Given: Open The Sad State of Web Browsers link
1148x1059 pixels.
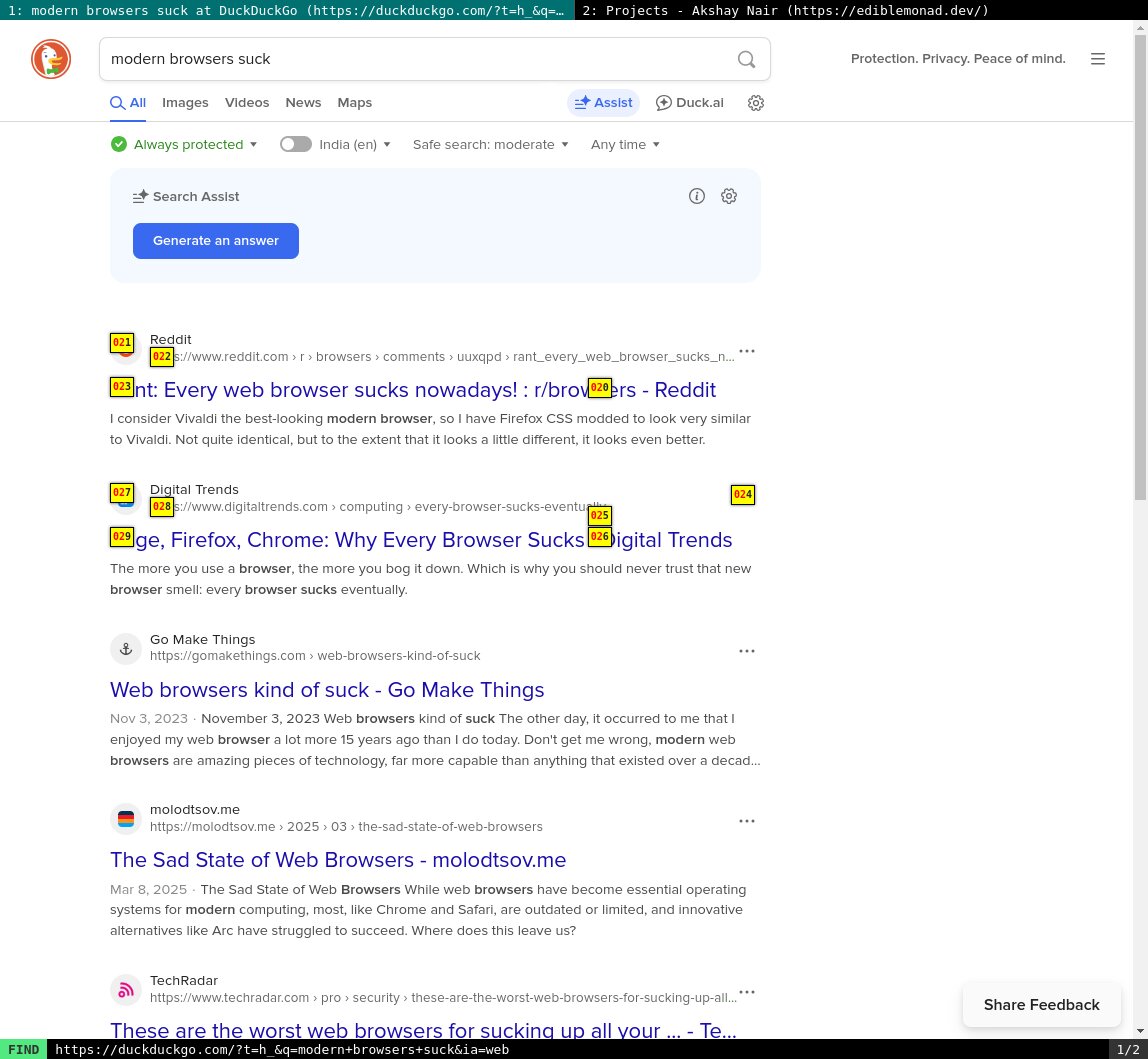Looking at the screenshot, I should click(x=338, y=860).
